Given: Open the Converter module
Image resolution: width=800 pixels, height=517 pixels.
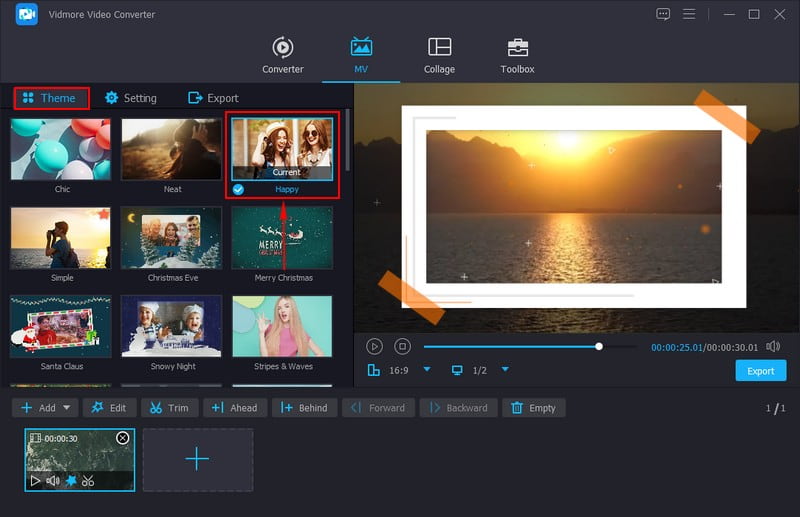Looking at the screenshot, I should [x=283, y=55].
